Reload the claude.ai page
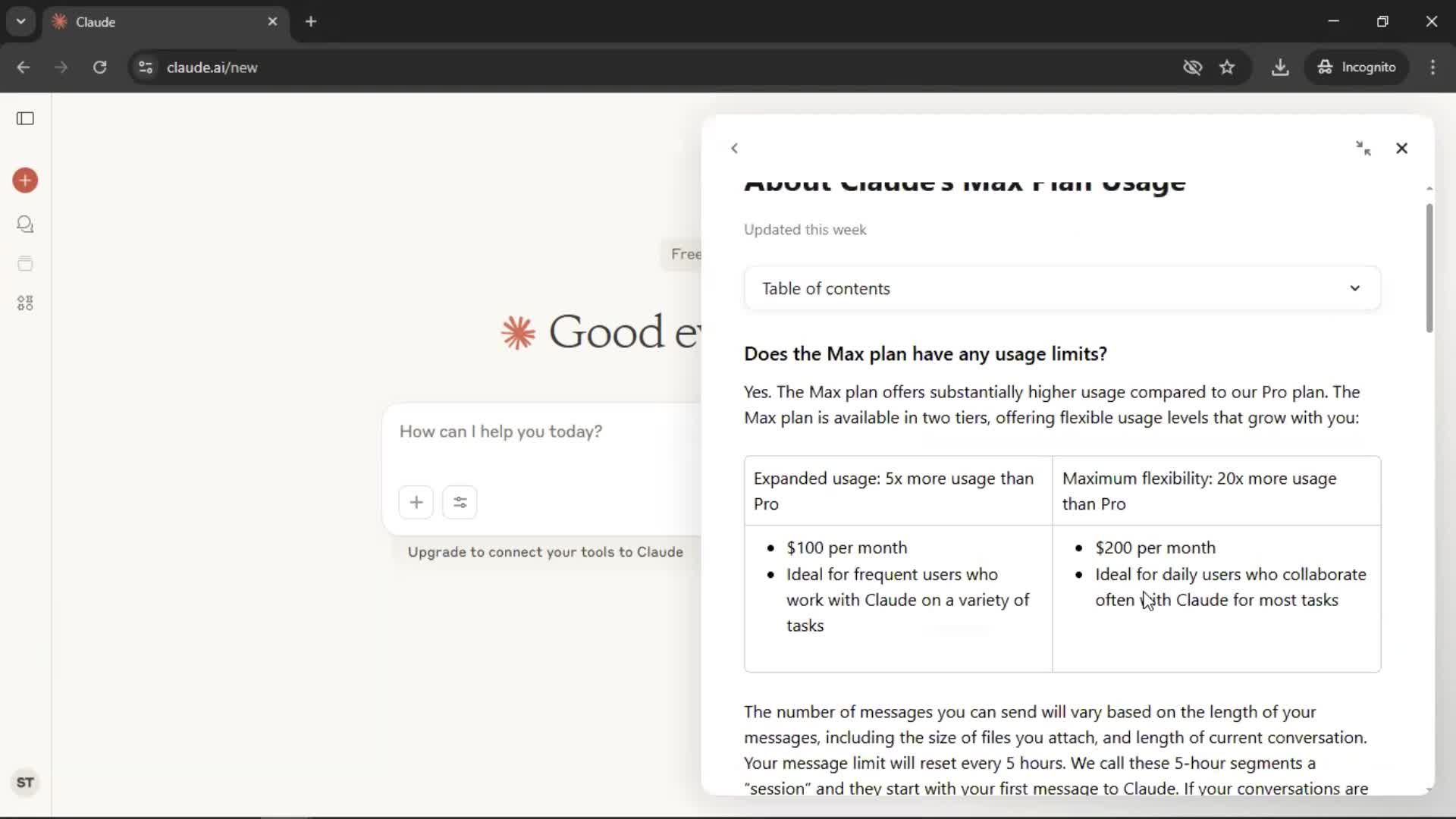1456x819 pixels. 99,67
